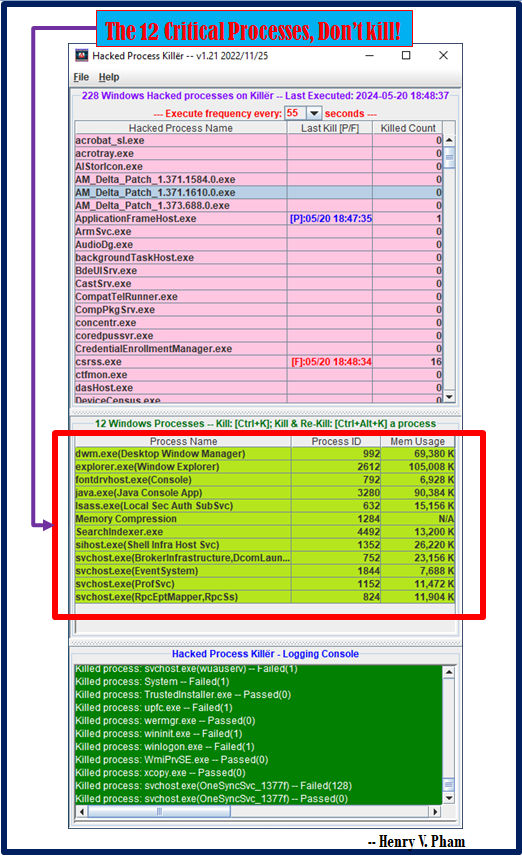Open the File menu
The height and width of the screenshot is (856, 522).
tap(81, 77)
